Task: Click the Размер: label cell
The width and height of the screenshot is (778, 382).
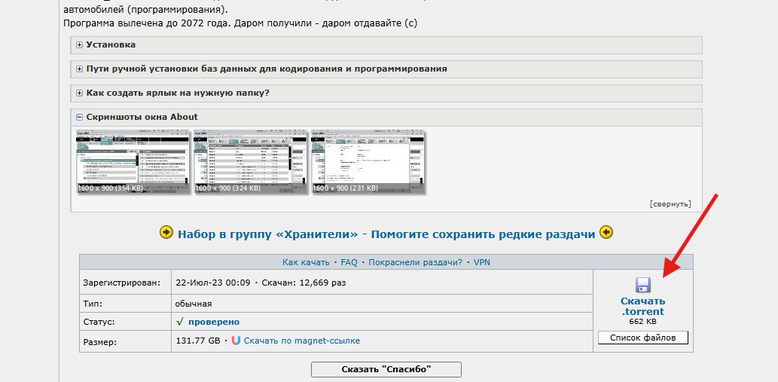Action: click(x=125, y=342)
